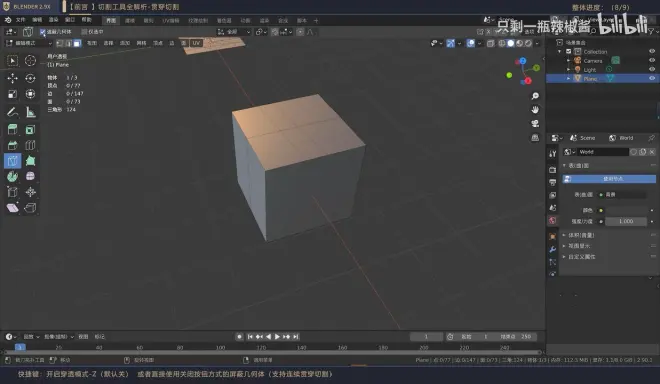Screen dimensions: 660x384
Task: Enable face select mode
Action: tap(77, 43)
